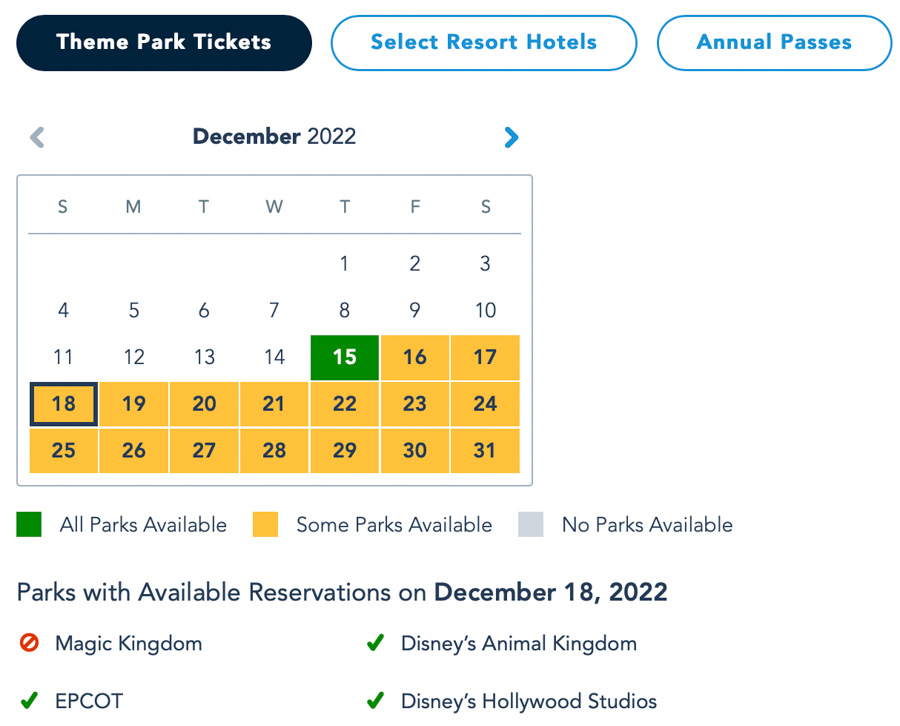
Task: Pick December 25 on the calendar
Action: click(63, 451)
